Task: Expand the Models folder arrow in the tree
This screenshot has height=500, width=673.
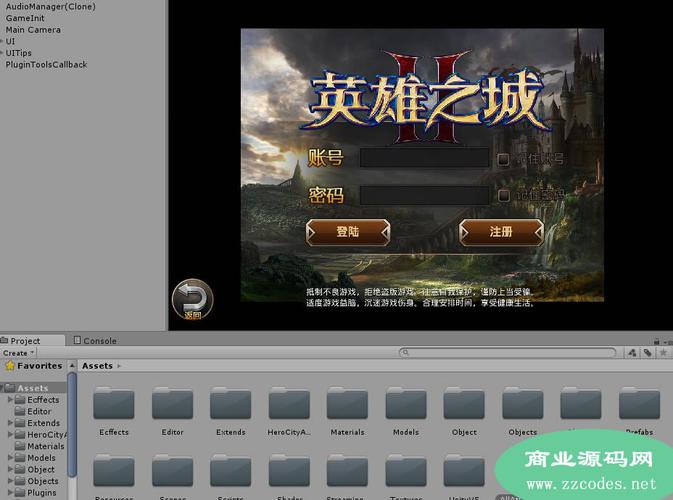Action: tap(10, 458)
